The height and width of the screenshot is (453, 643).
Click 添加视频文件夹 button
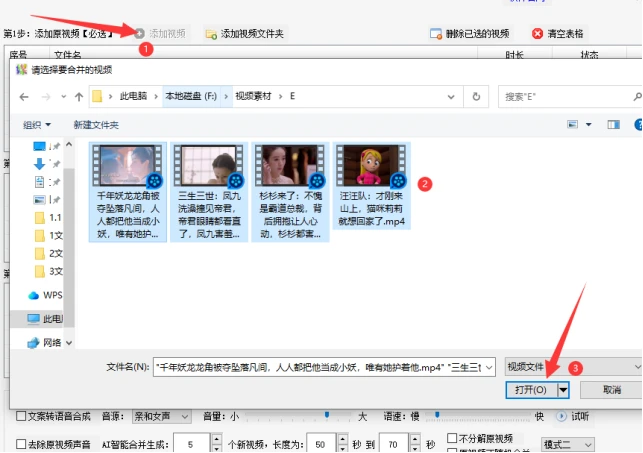tap(245, 34)
